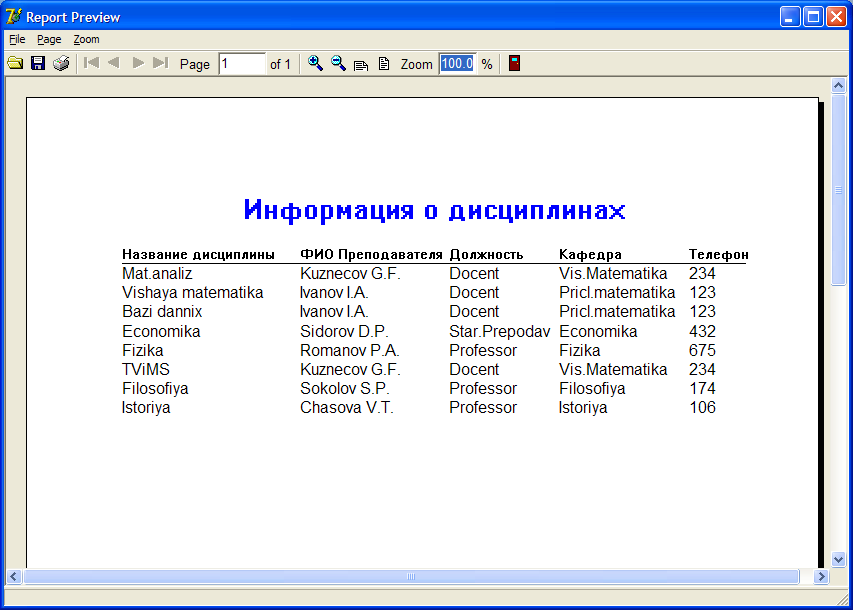The image size is (853, 610).
Task: Click phone number '174'
Action: point(702,389)
